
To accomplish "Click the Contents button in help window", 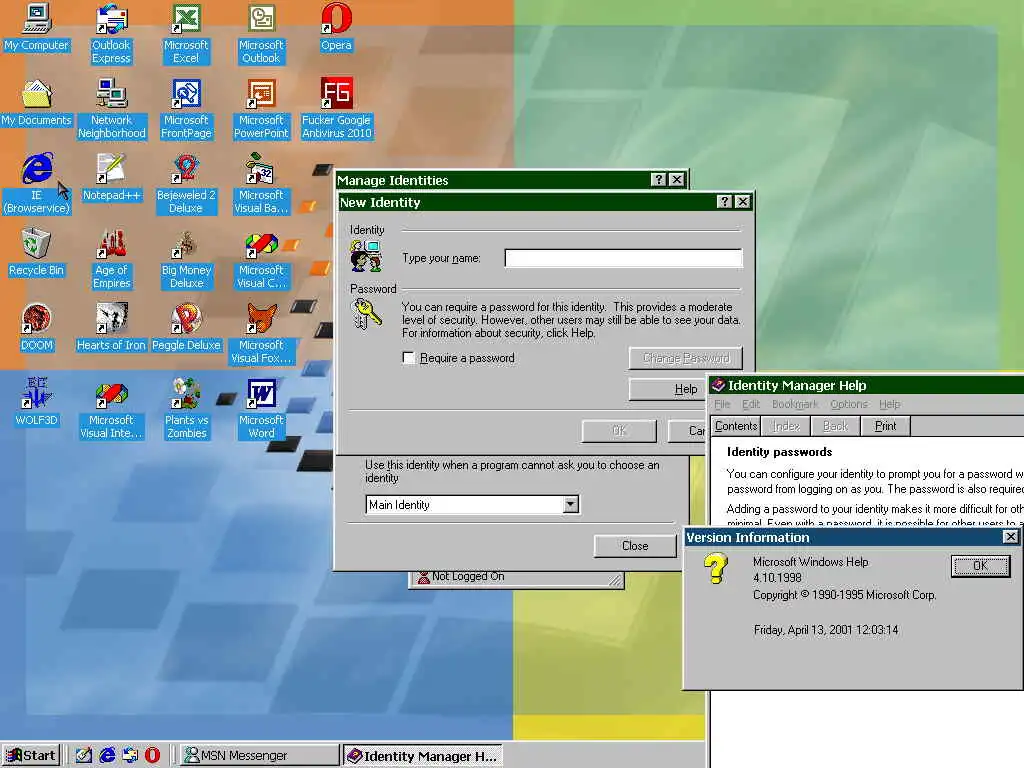I will [x=736, y=426].
